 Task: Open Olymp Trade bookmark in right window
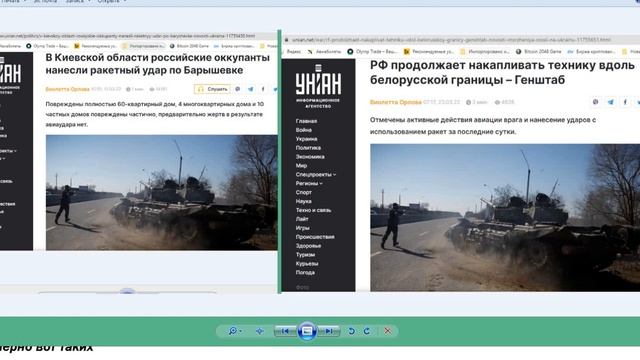coord(372,52)
